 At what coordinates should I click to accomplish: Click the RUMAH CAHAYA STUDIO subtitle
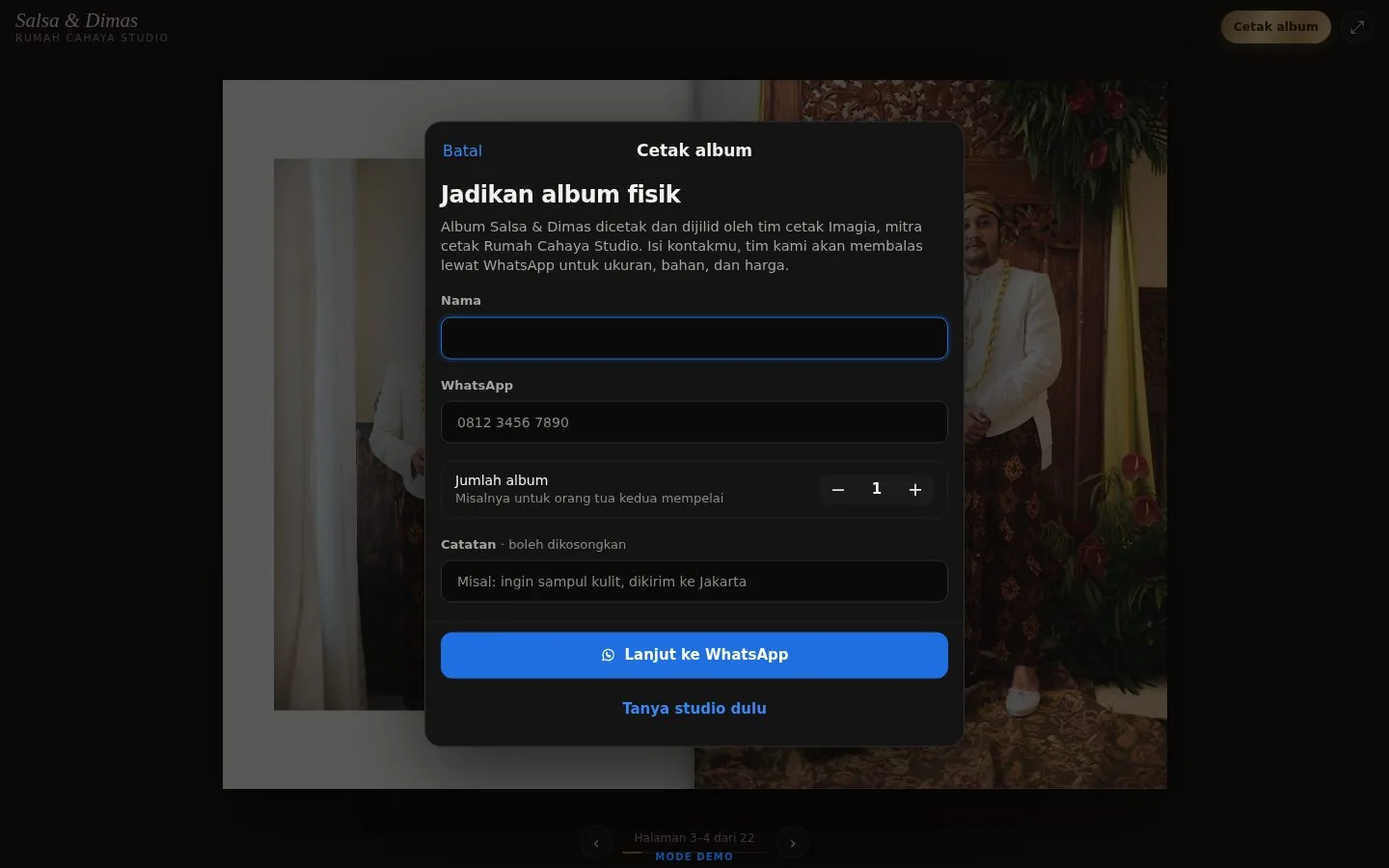click(x=92, y=38)
